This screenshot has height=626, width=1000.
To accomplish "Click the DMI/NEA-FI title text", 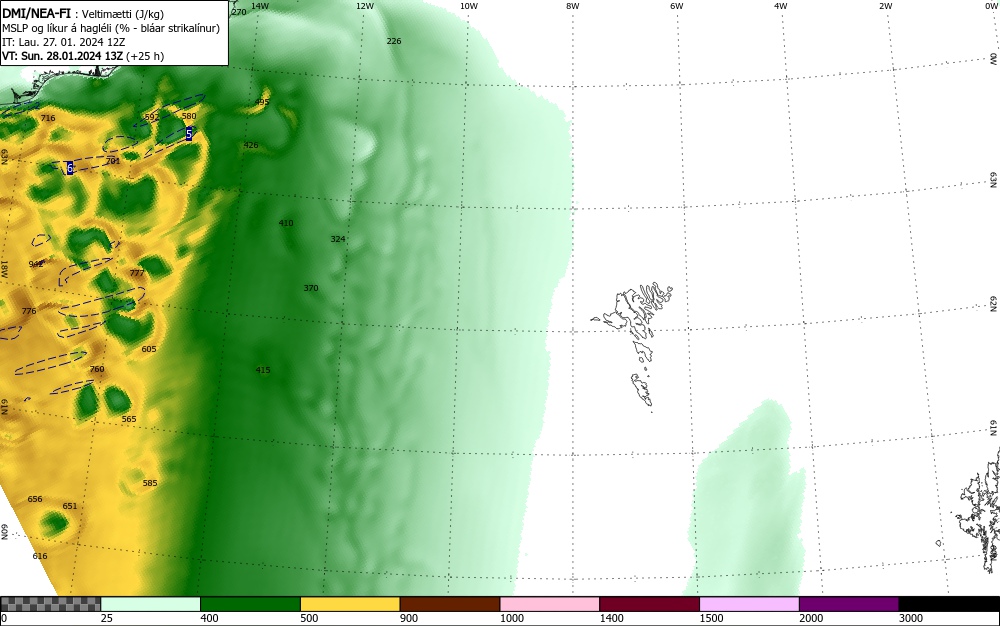I will tap(36, 14).
